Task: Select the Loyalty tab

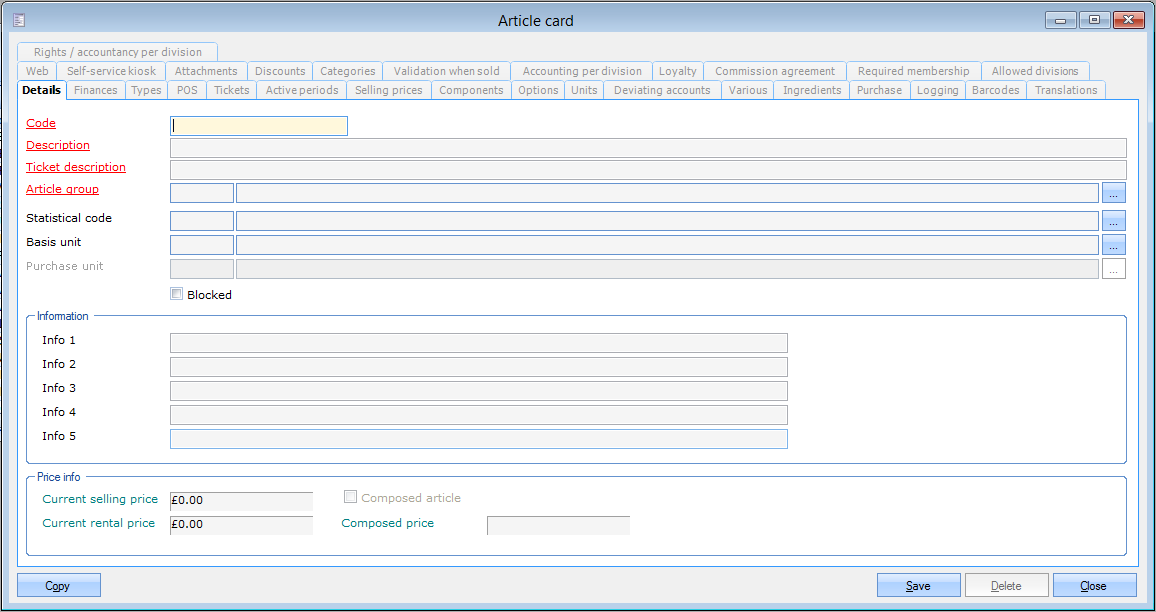Action: coord(677,71)
